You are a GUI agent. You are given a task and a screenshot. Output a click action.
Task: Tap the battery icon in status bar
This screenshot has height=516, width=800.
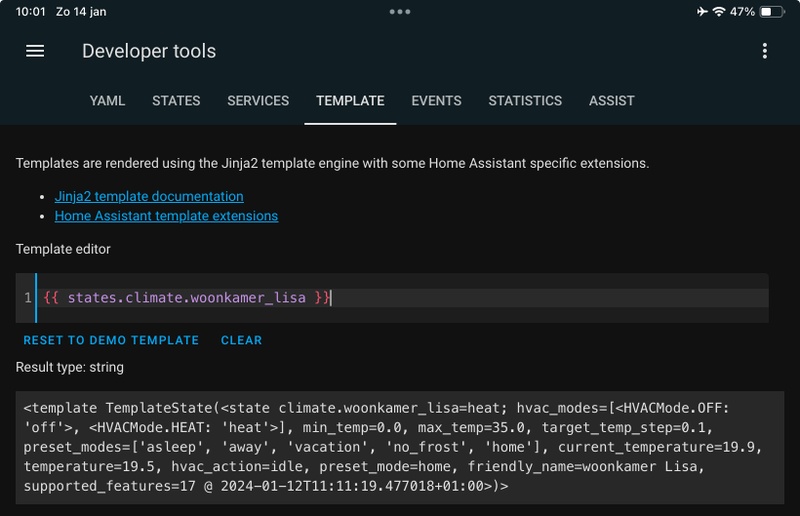772,12
